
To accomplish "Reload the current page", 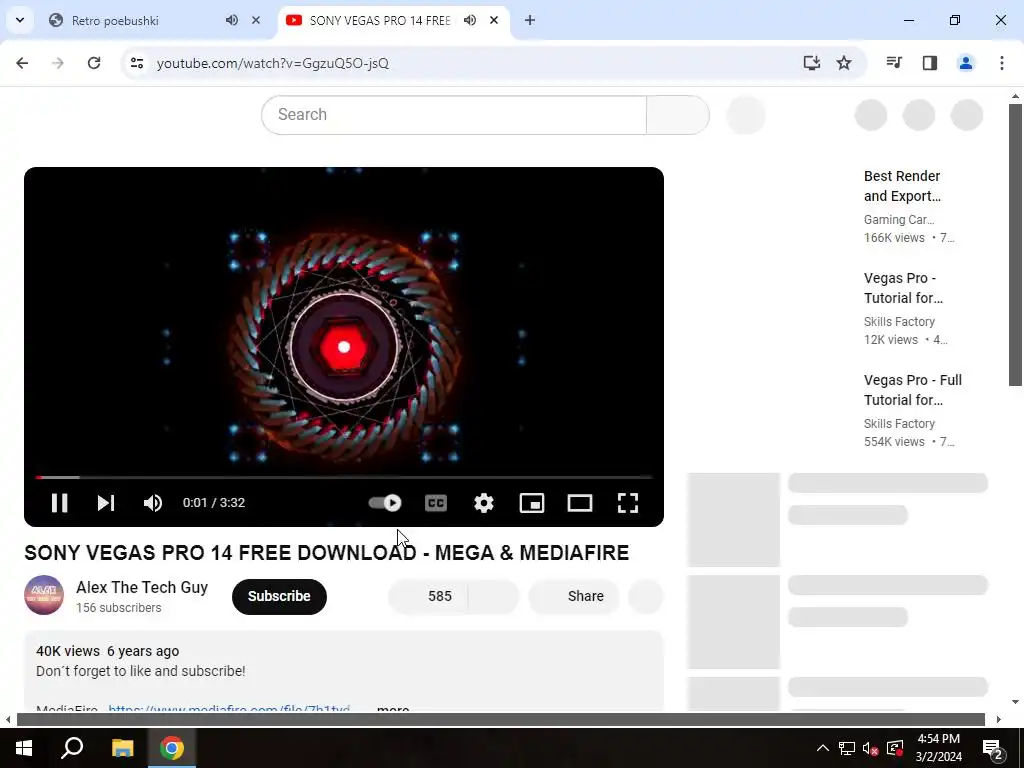I will coord(94,63).
